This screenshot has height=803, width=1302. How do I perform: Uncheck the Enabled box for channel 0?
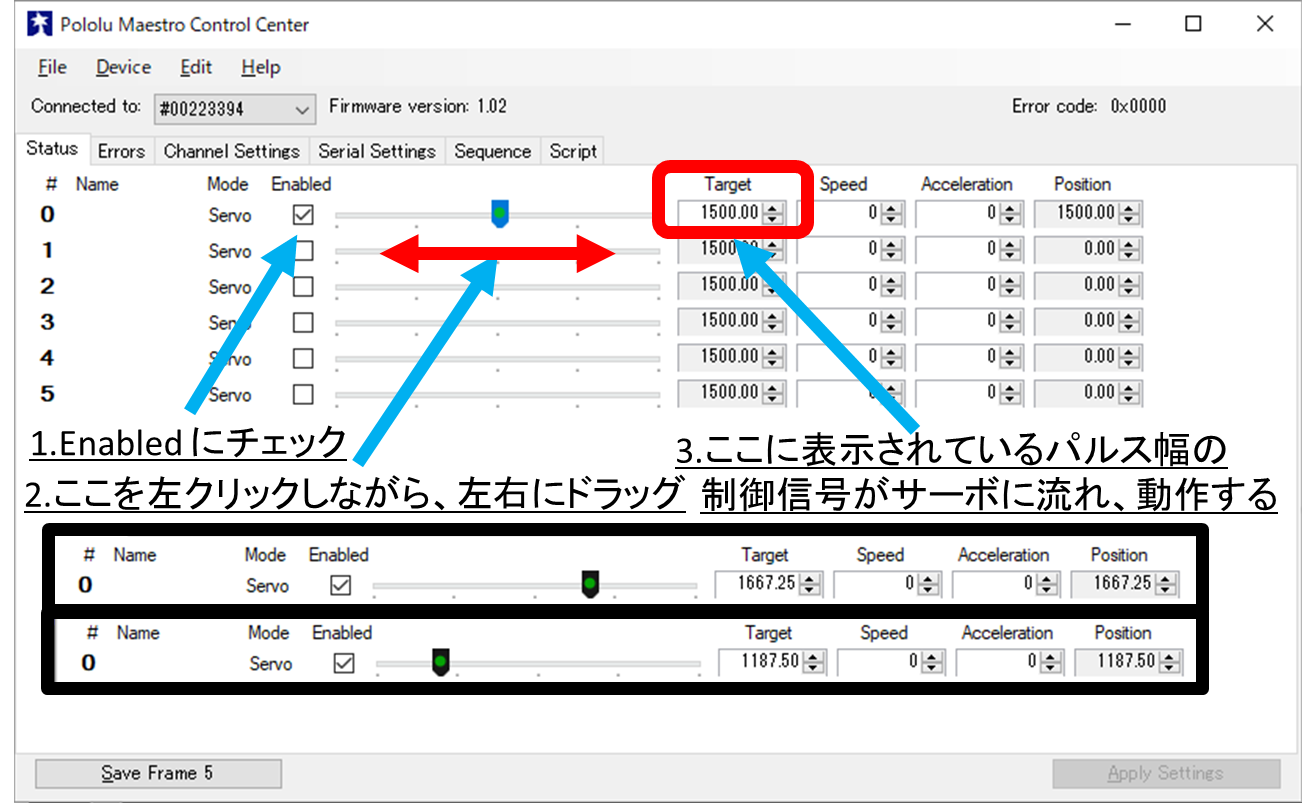pos(303,214)
